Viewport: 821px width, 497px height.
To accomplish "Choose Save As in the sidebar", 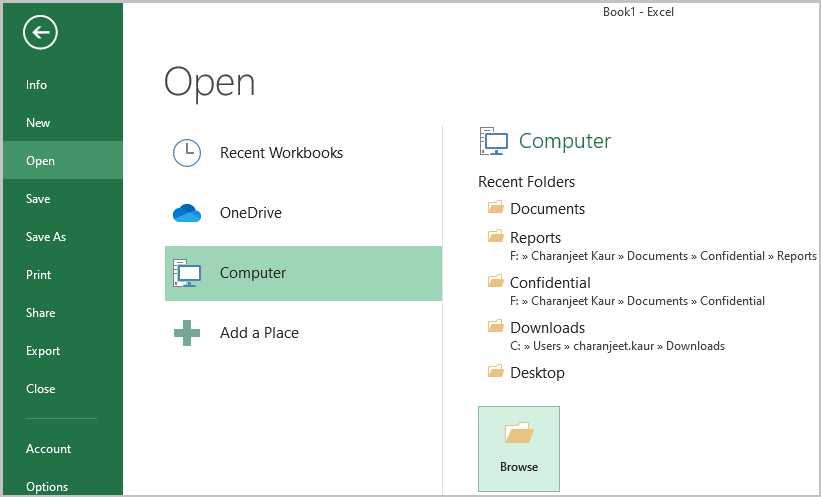I will pos(63,237).
